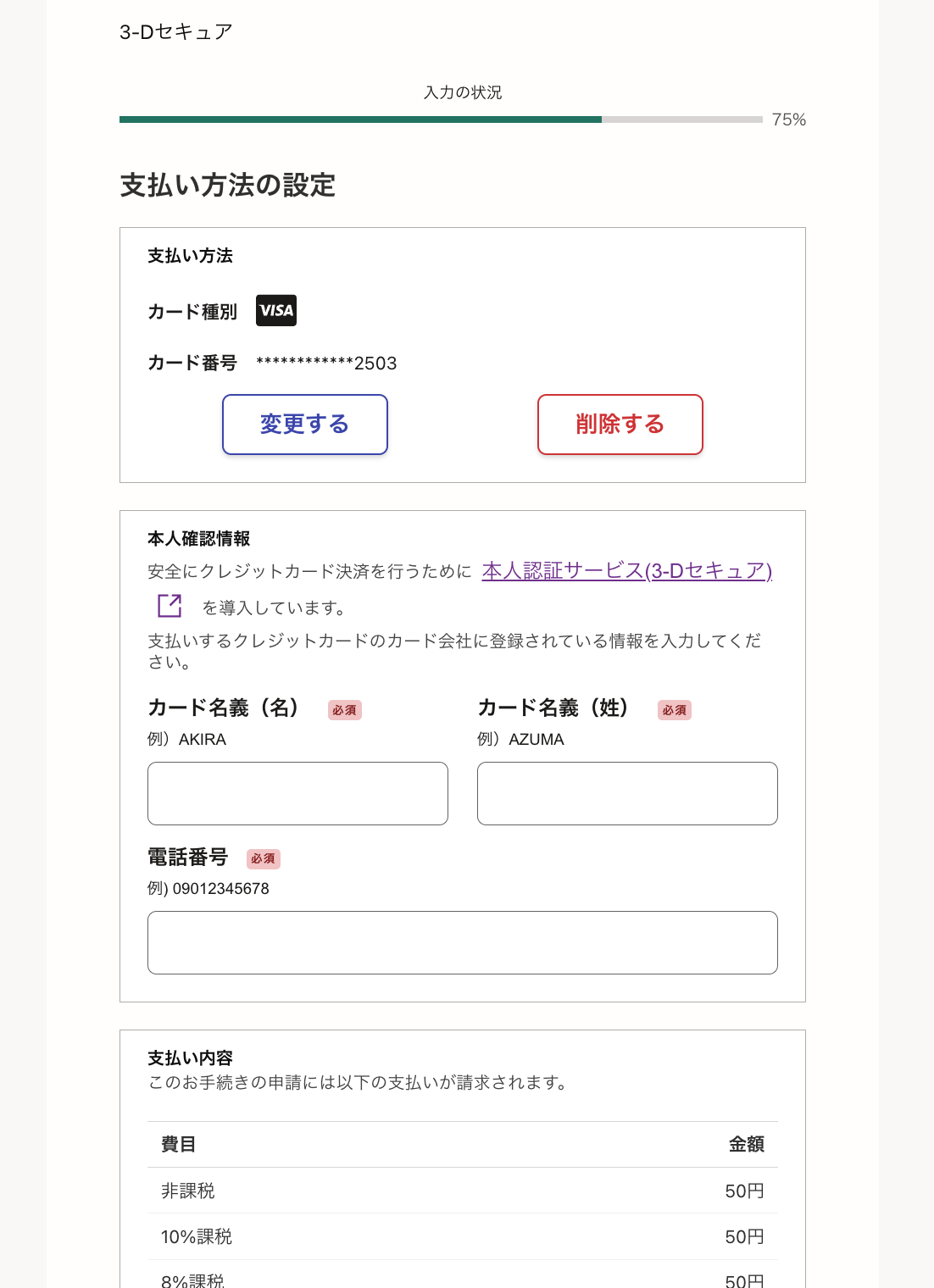Viewport: 934px width, 1288px height.
Task: Click inside the カード名義（姓） input field
Action: point(627,793)
